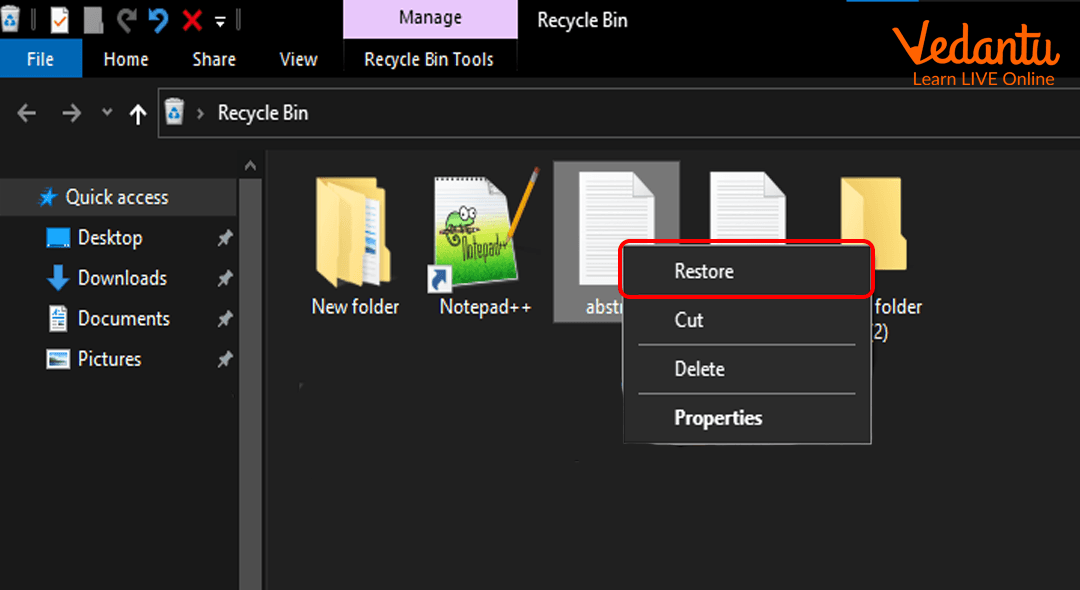Screen dimensions: 1080x590
Task: Click the gray Redo arrow icon
Action: 125,19
